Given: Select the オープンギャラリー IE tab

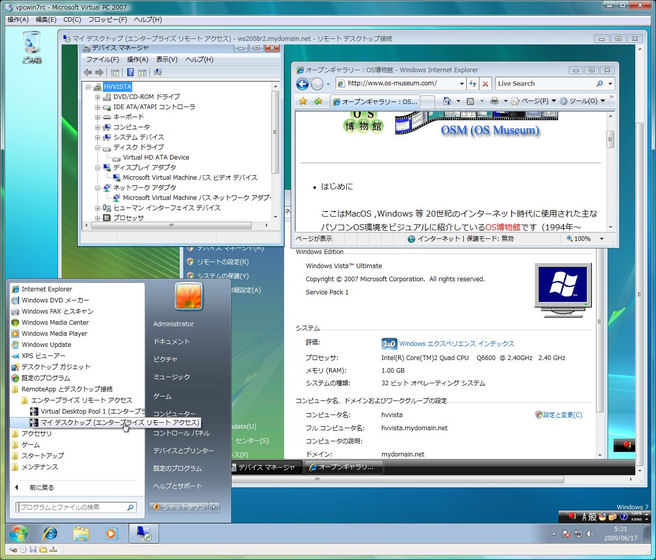Looking at the screenshot, I should tap(374, 101).
